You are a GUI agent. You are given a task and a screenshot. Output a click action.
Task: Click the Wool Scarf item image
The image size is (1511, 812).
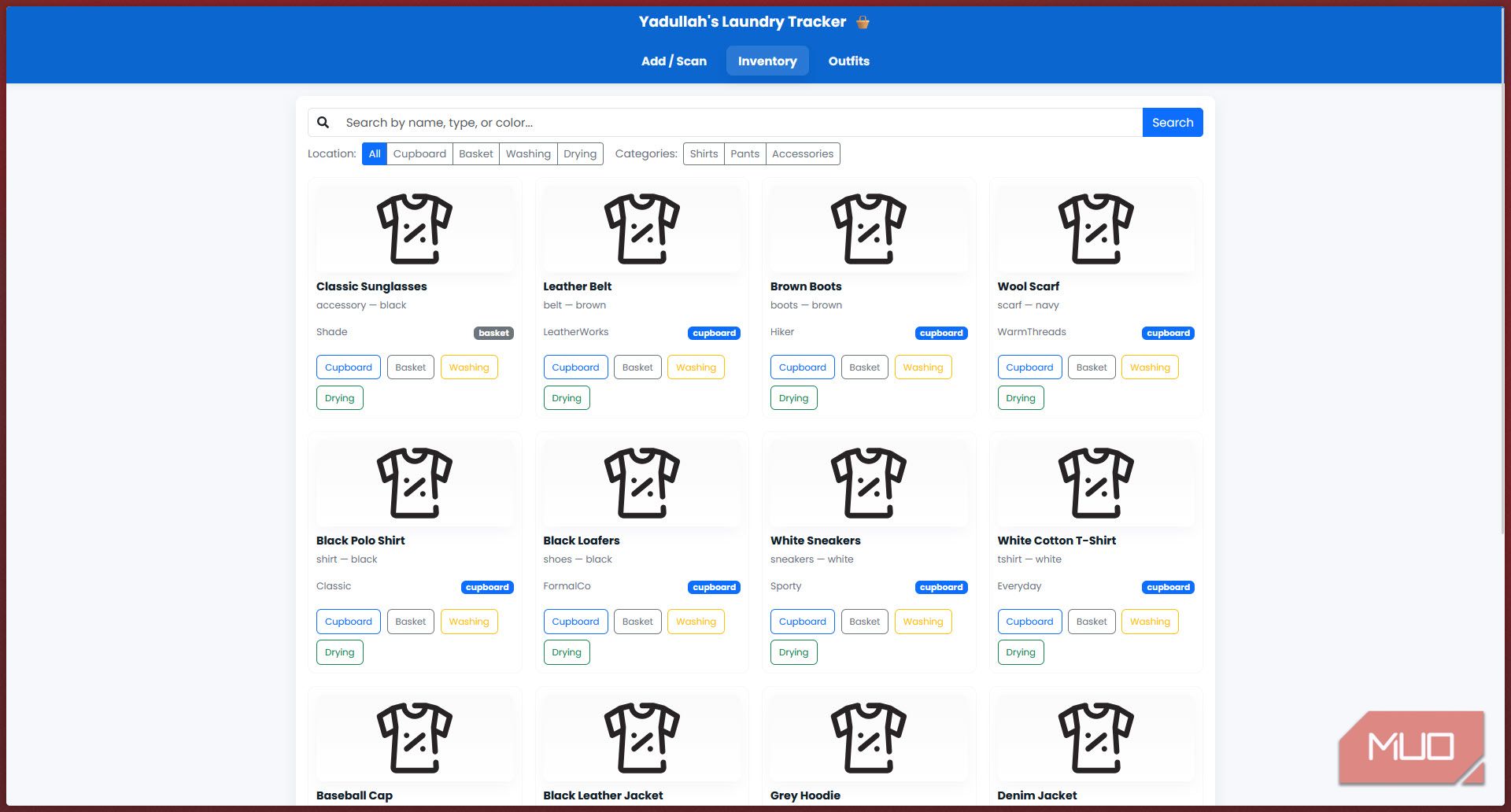pos(1095,228)
